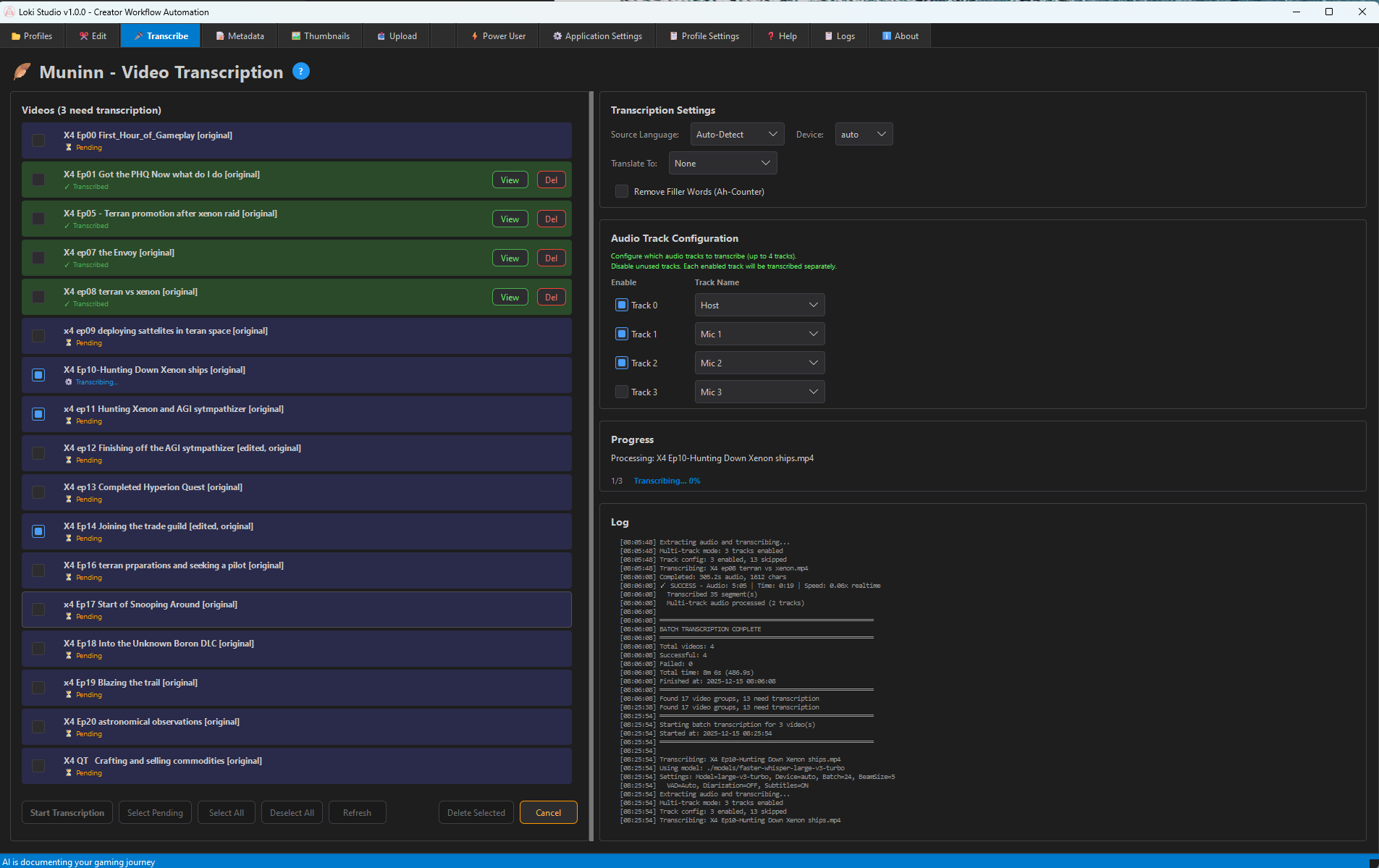Image resolution: width=1379 pixels, height=868 pixels.
Task: Click the Muninn feather logo icon
Action: pyautogui.click(x=22, y=72)
